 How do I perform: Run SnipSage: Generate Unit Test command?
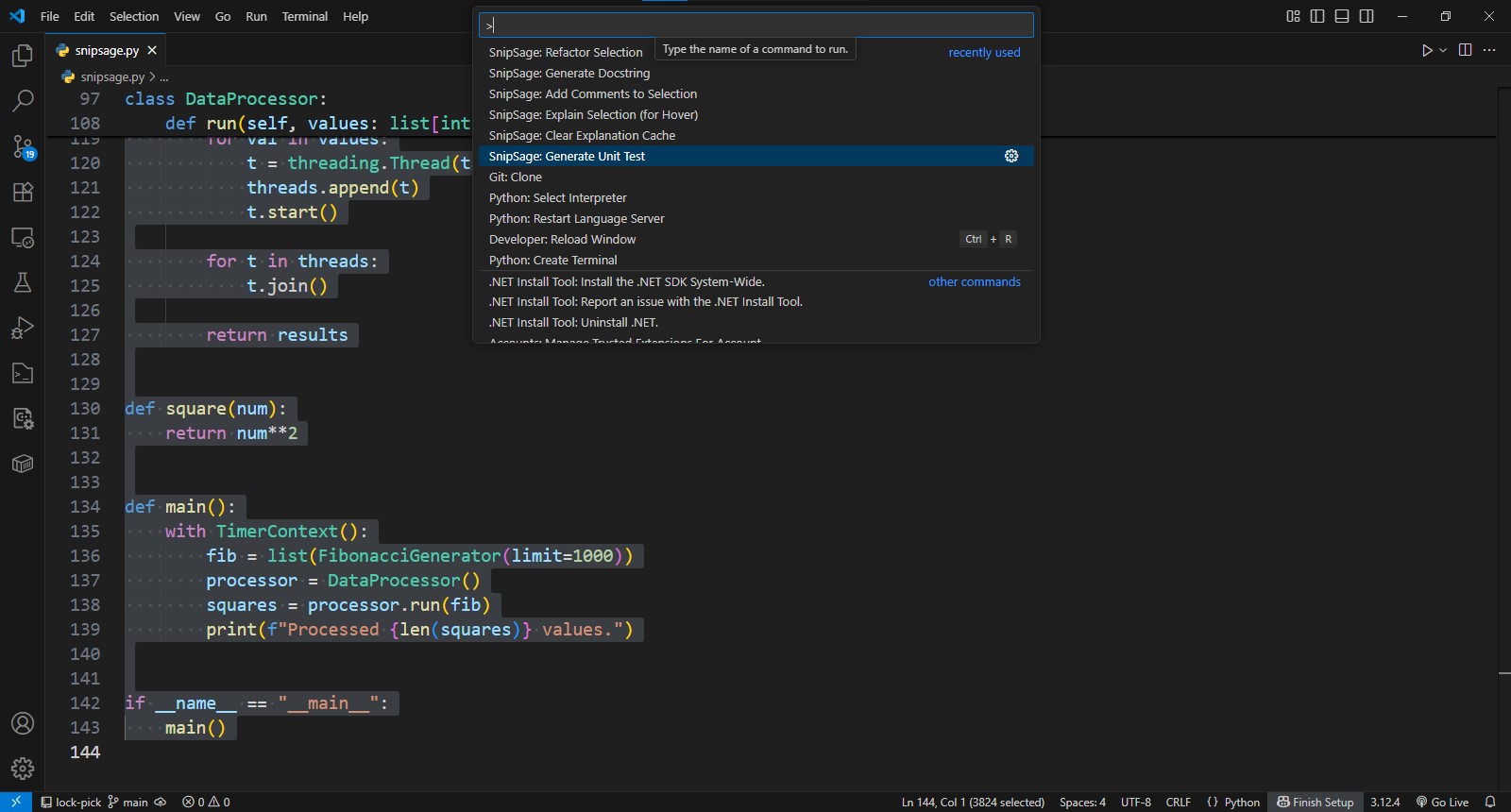756,156
